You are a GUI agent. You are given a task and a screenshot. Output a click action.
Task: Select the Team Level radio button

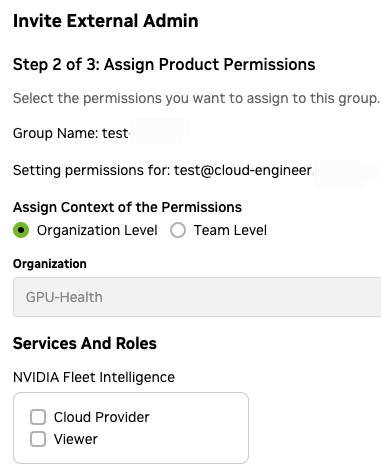click(x=178, y=230)
